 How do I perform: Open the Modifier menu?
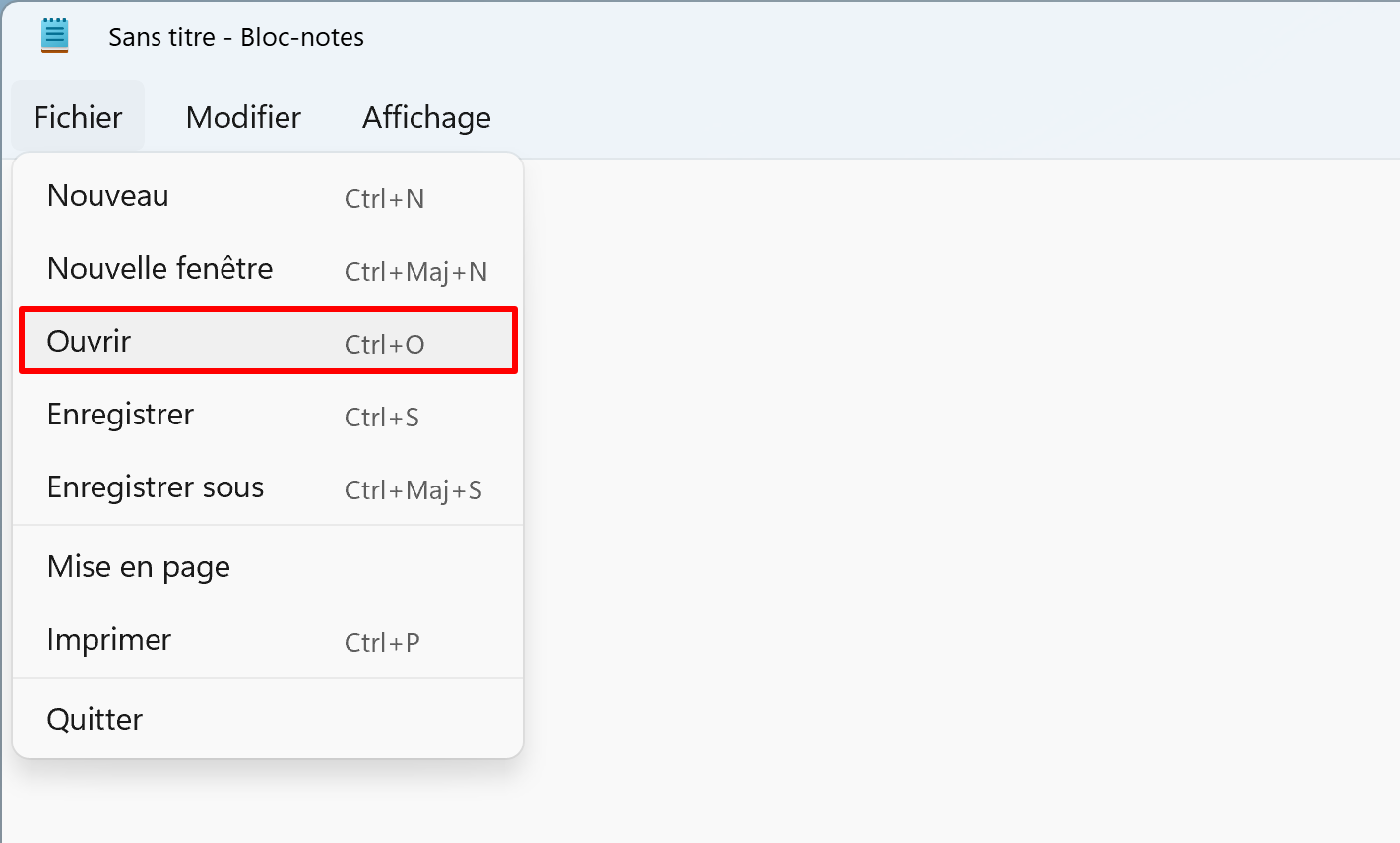243,117
